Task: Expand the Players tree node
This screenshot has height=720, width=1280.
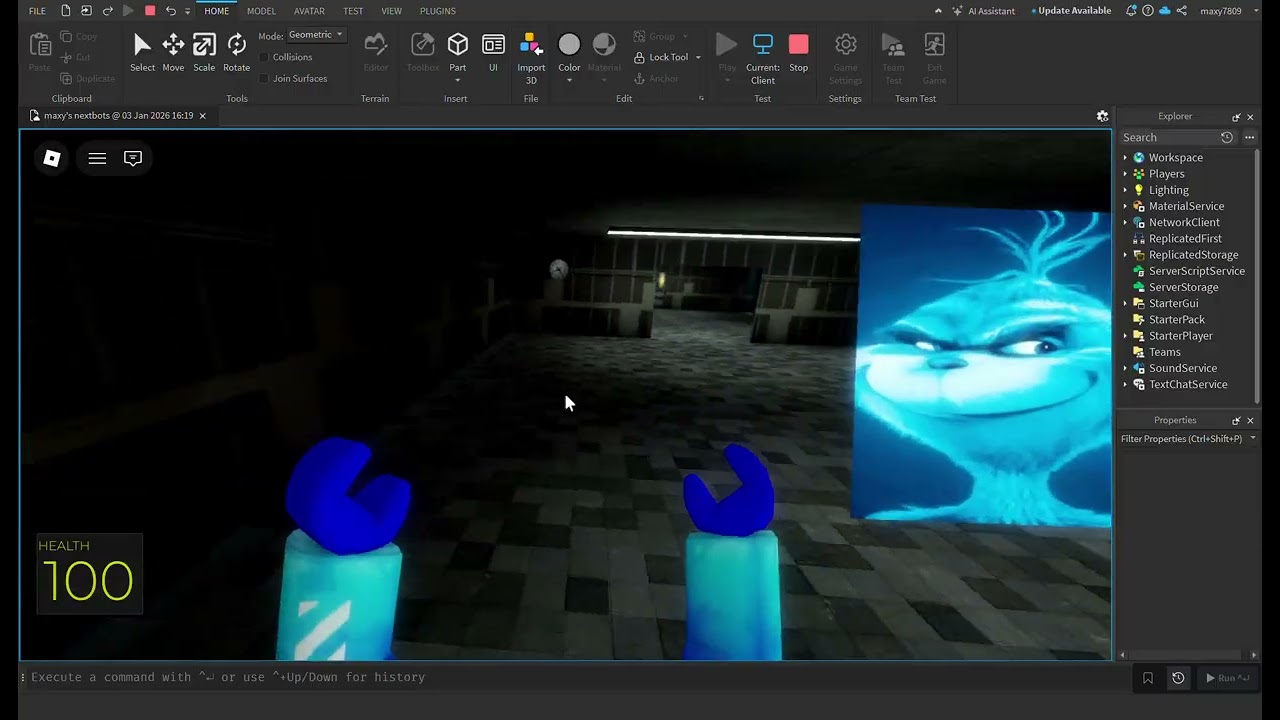Action: pos(1125,174)
